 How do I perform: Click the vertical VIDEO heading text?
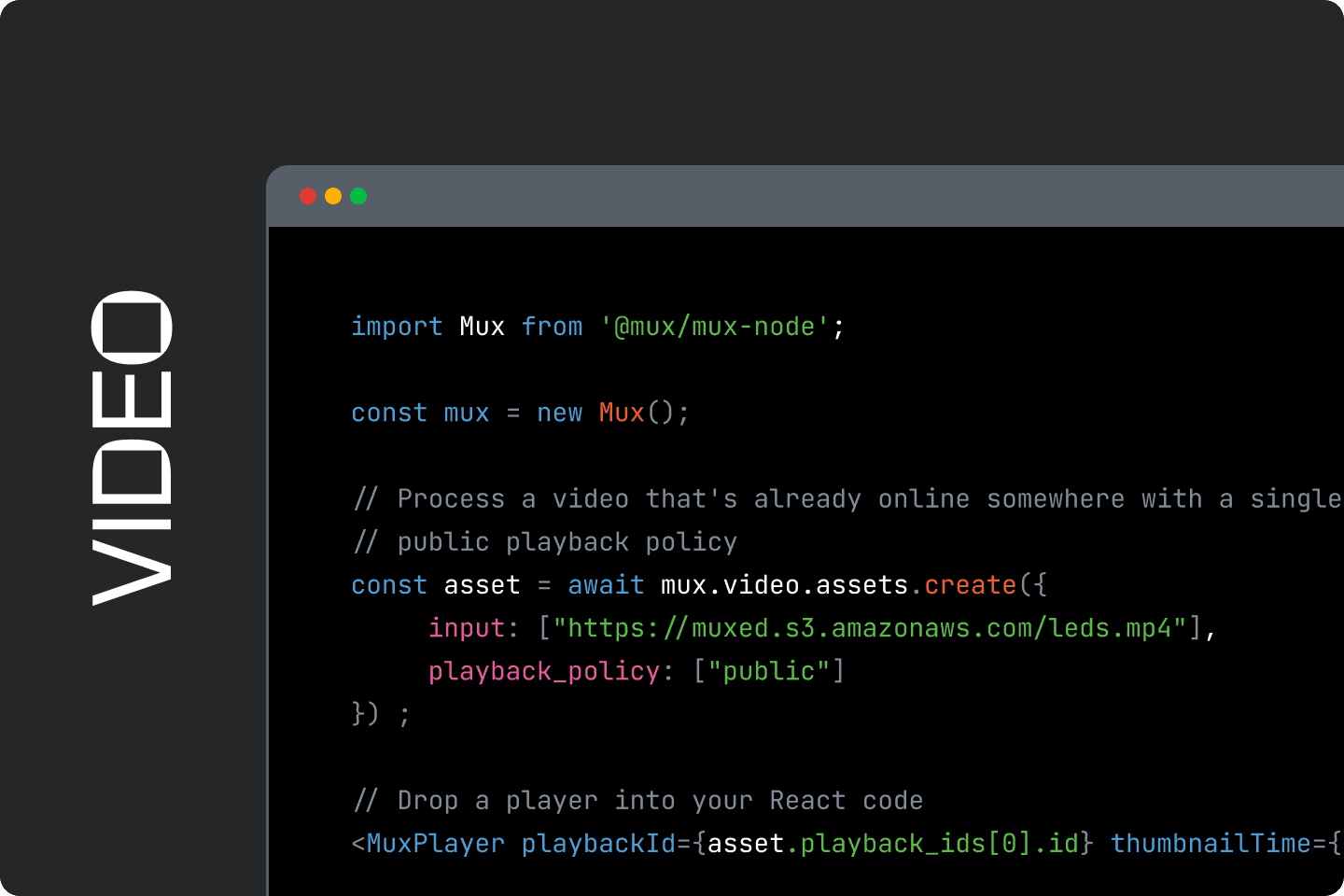132,448
